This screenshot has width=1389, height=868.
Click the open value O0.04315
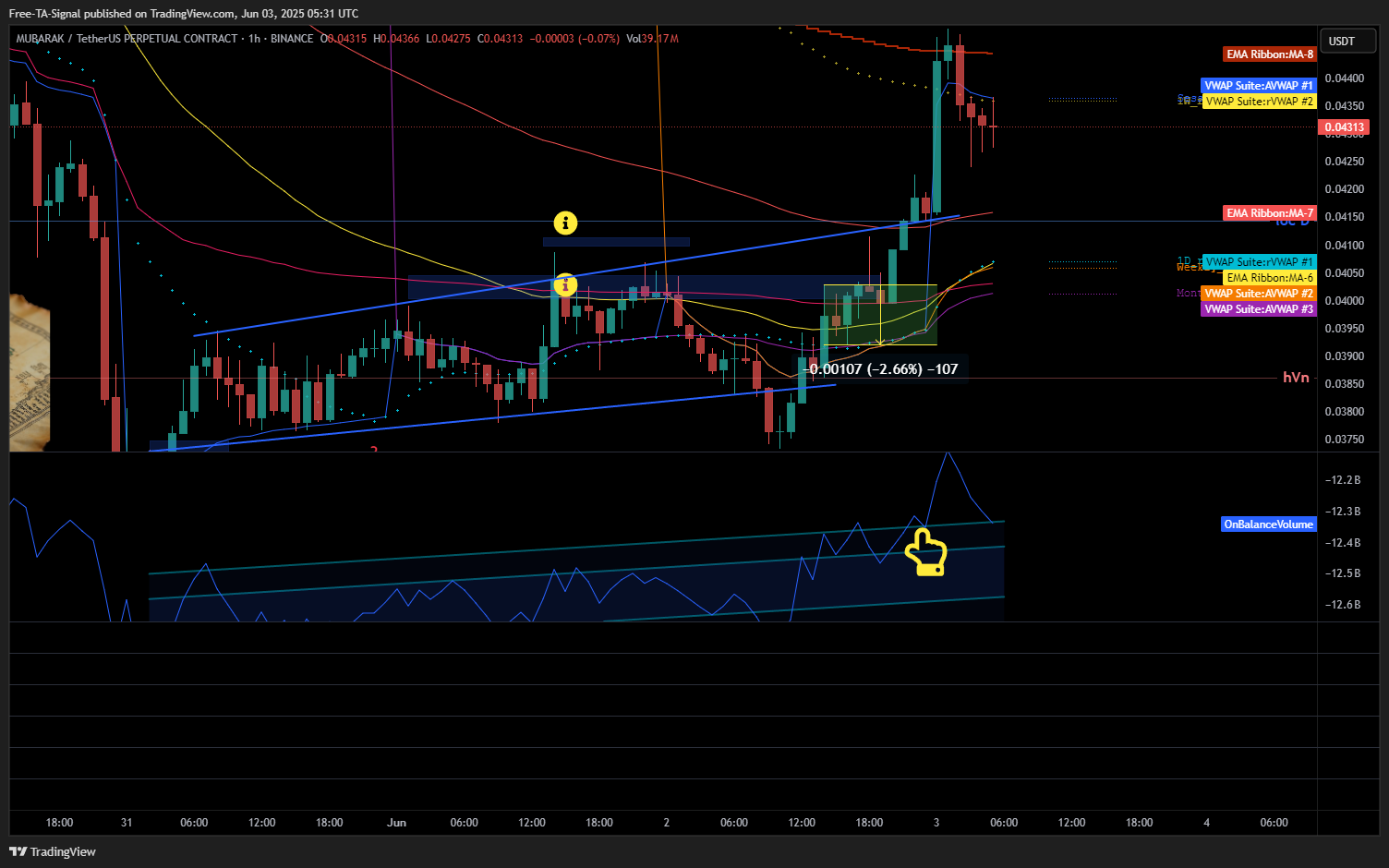coord(344,39)
